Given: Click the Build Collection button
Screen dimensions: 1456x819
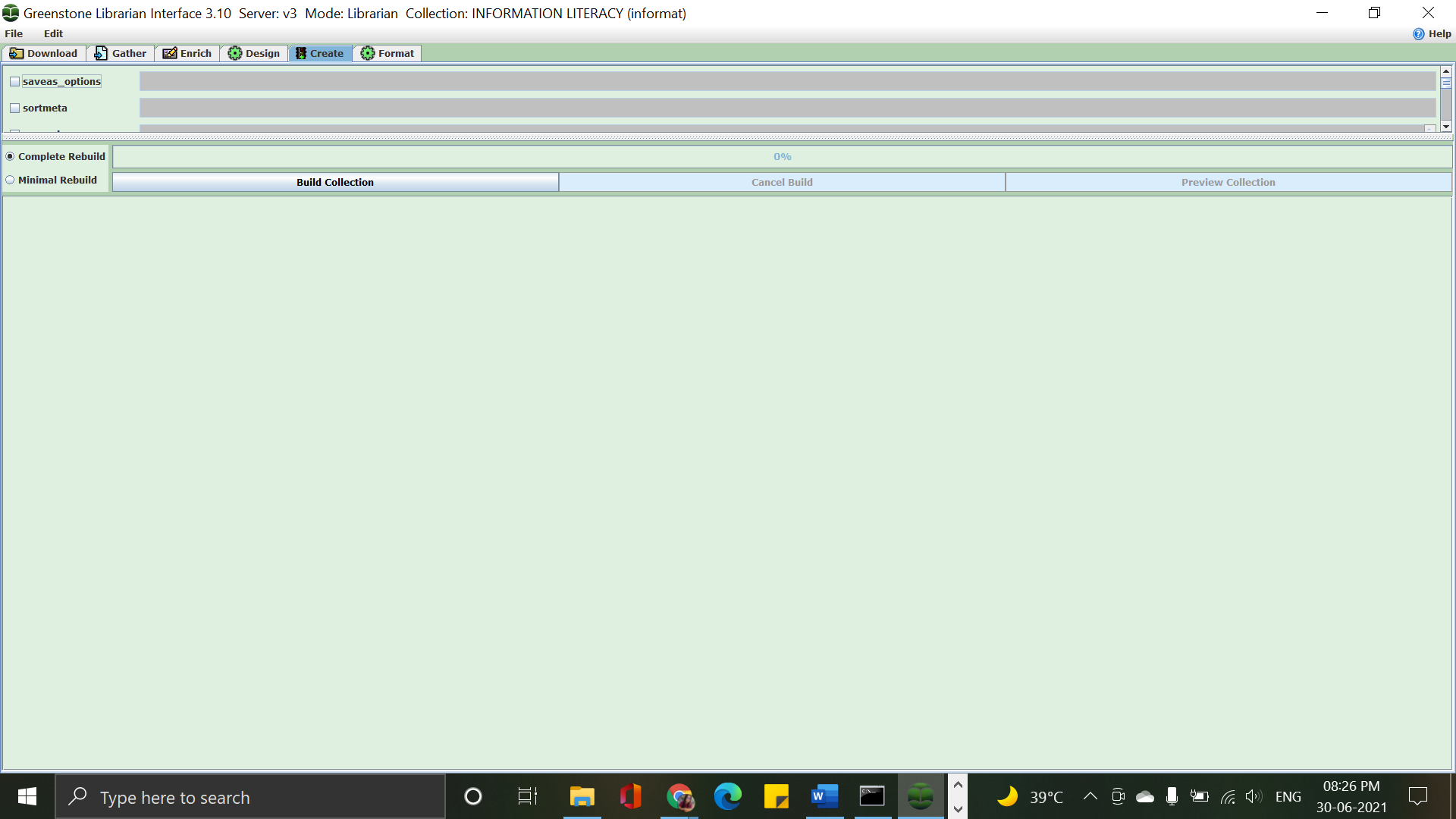Looking at the screenshot, I should pos(335,182).
